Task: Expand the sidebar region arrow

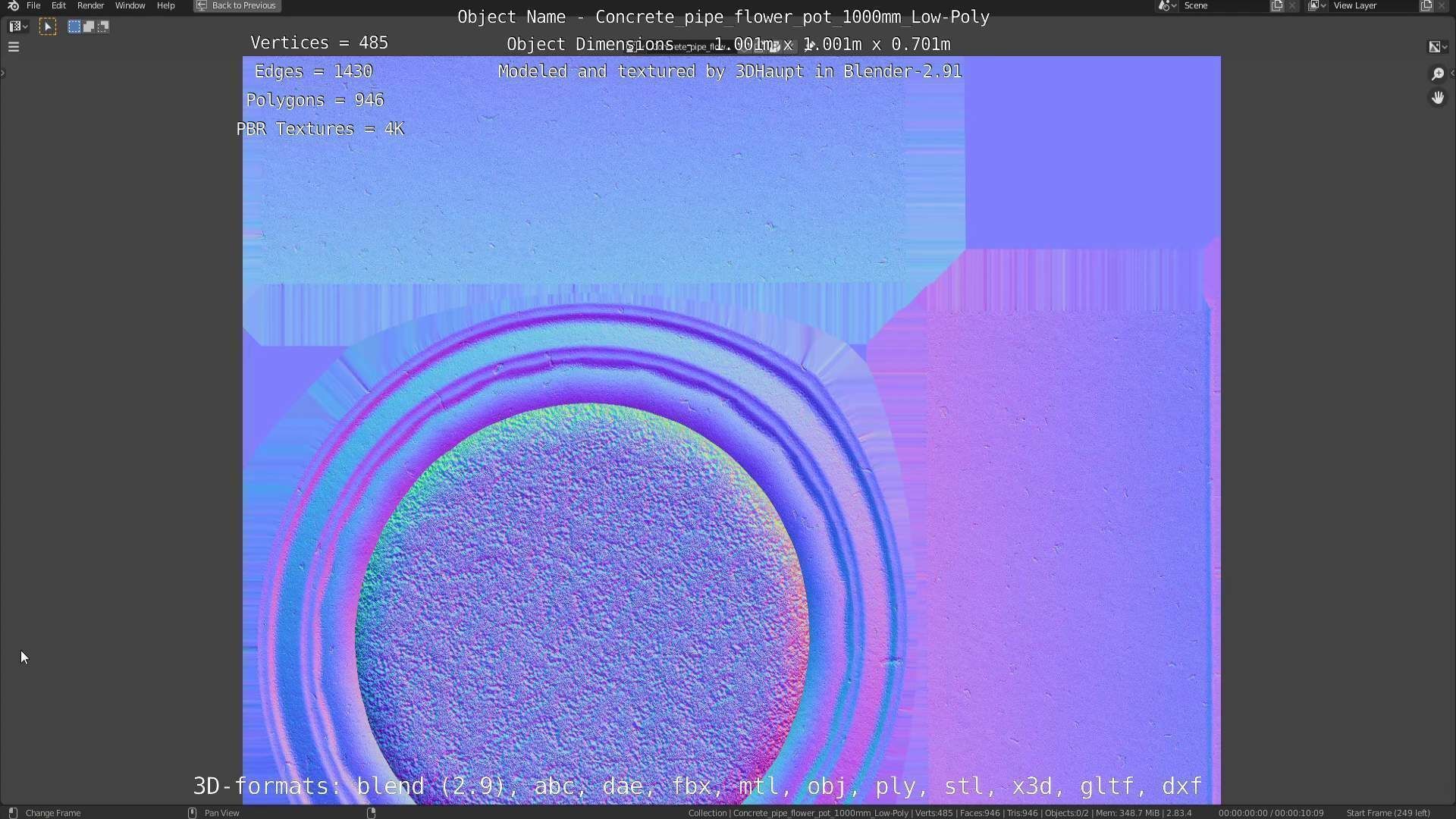Action: point(1451,74)
